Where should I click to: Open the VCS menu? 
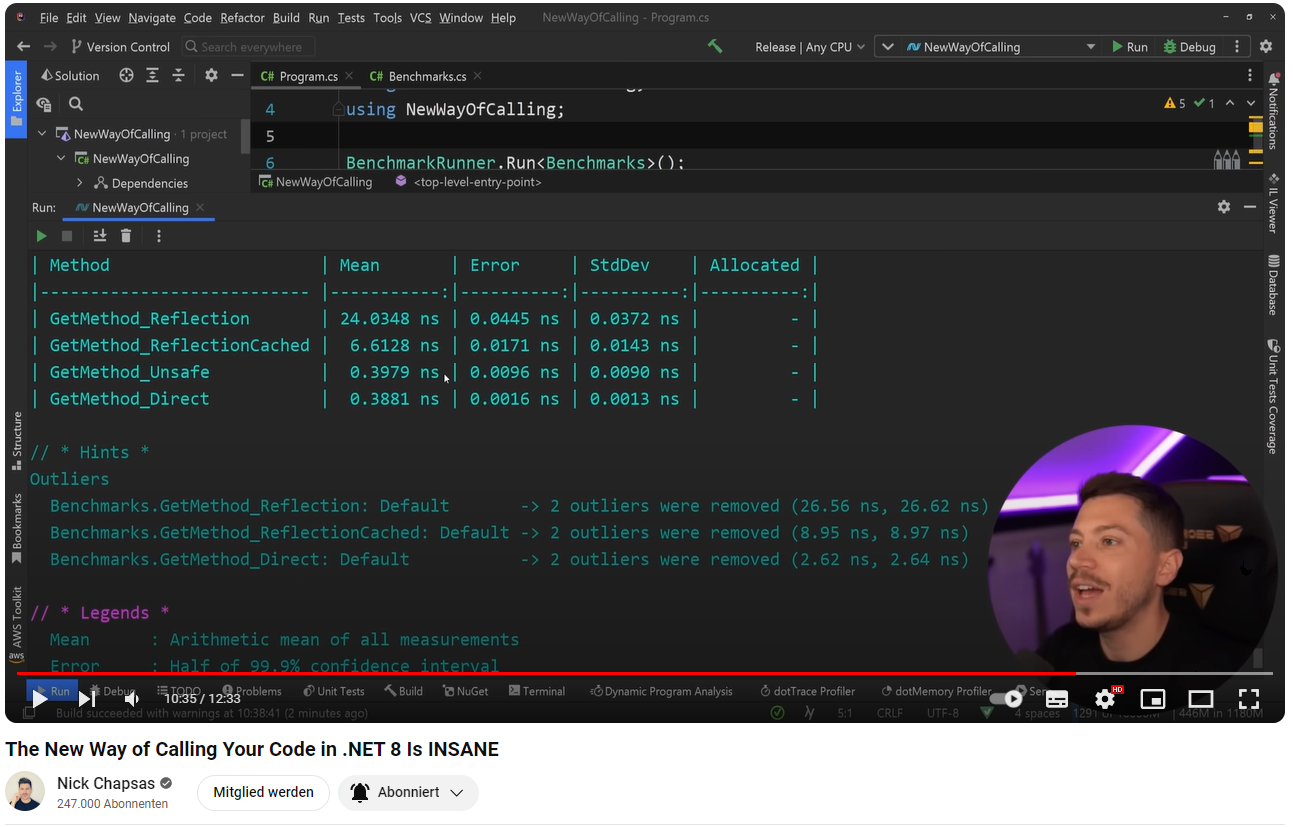coord(419,18)
